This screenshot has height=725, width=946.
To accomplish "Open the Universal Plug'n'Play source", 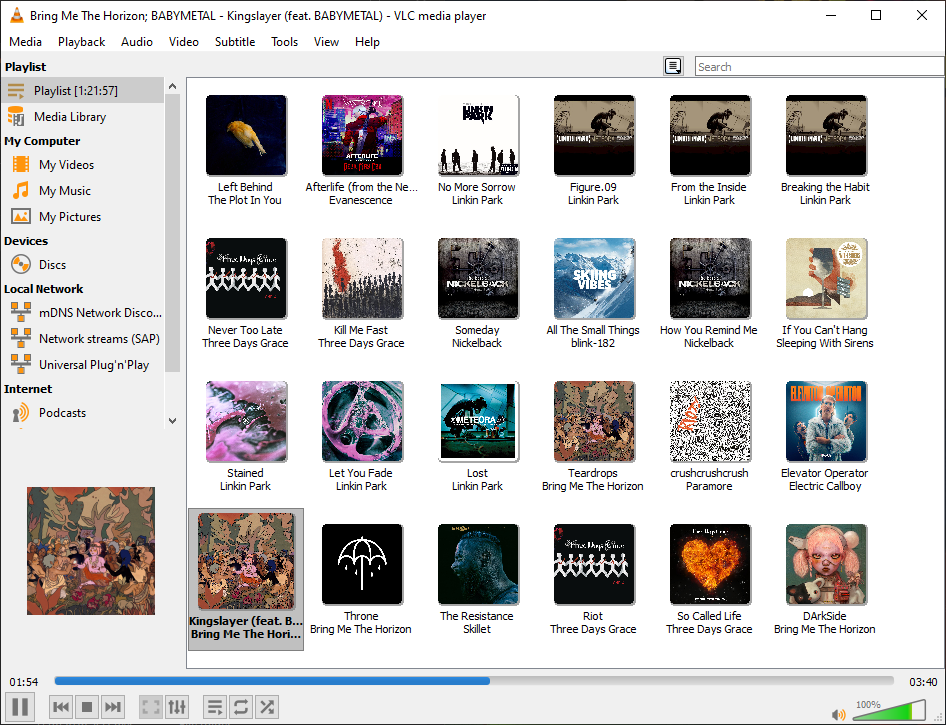I will [96, 364].
